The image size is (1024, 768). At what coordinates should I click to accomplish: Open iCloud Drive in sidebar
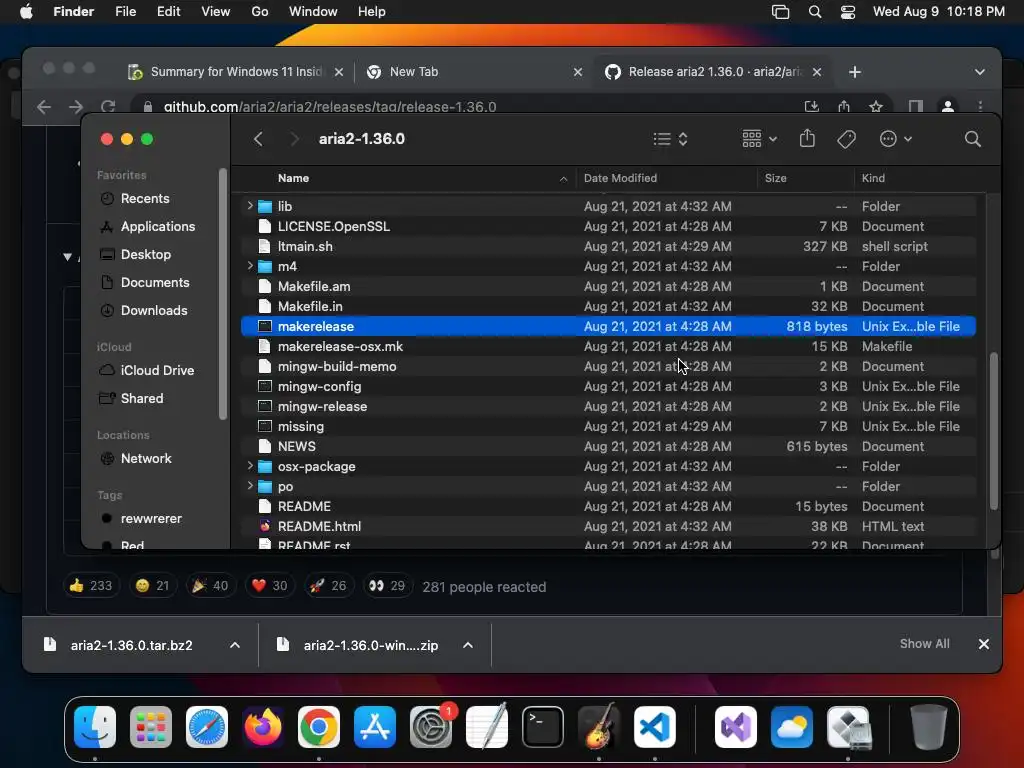click(x=157, y=370)
